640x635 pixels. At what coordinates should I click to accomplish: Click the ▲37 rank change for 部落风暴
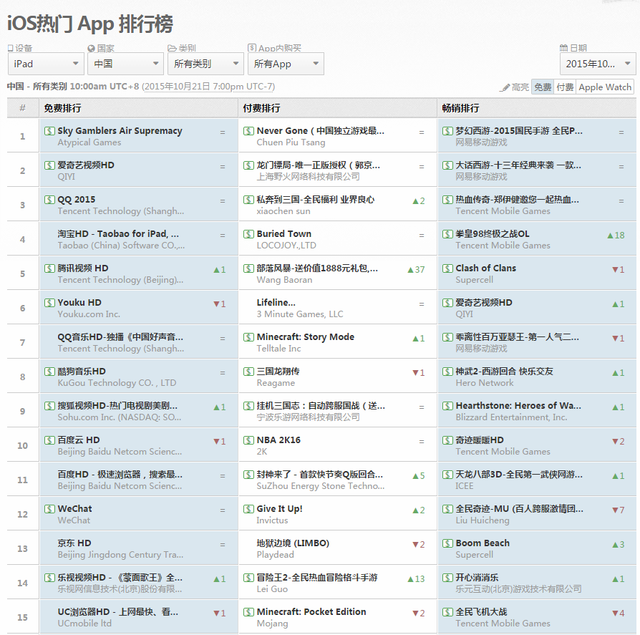click(x=416, y=270)
